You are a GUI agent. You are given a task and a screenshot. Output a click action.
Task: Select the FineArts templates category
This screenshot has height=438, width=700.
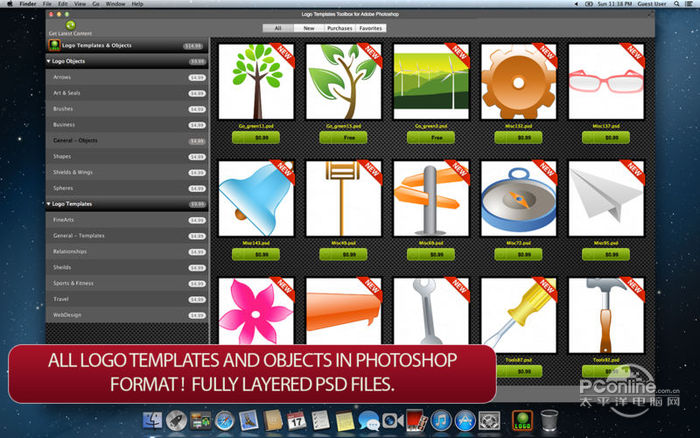pyautogui.click(x=127, y=220)
